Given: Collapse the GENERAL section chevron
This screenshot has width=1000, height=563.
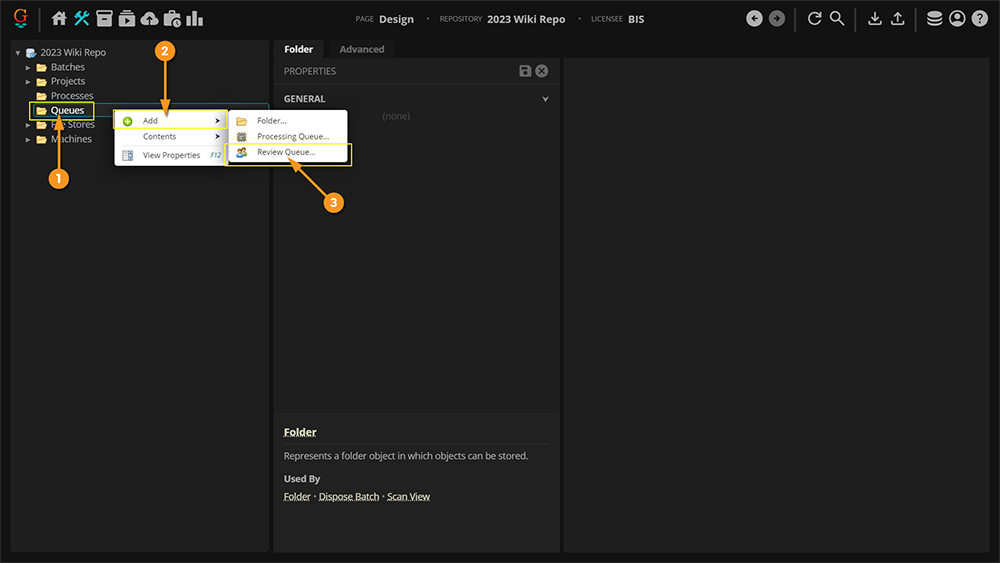Looking at the screenshot, I should pyautogui.click(x=545, y=99).
